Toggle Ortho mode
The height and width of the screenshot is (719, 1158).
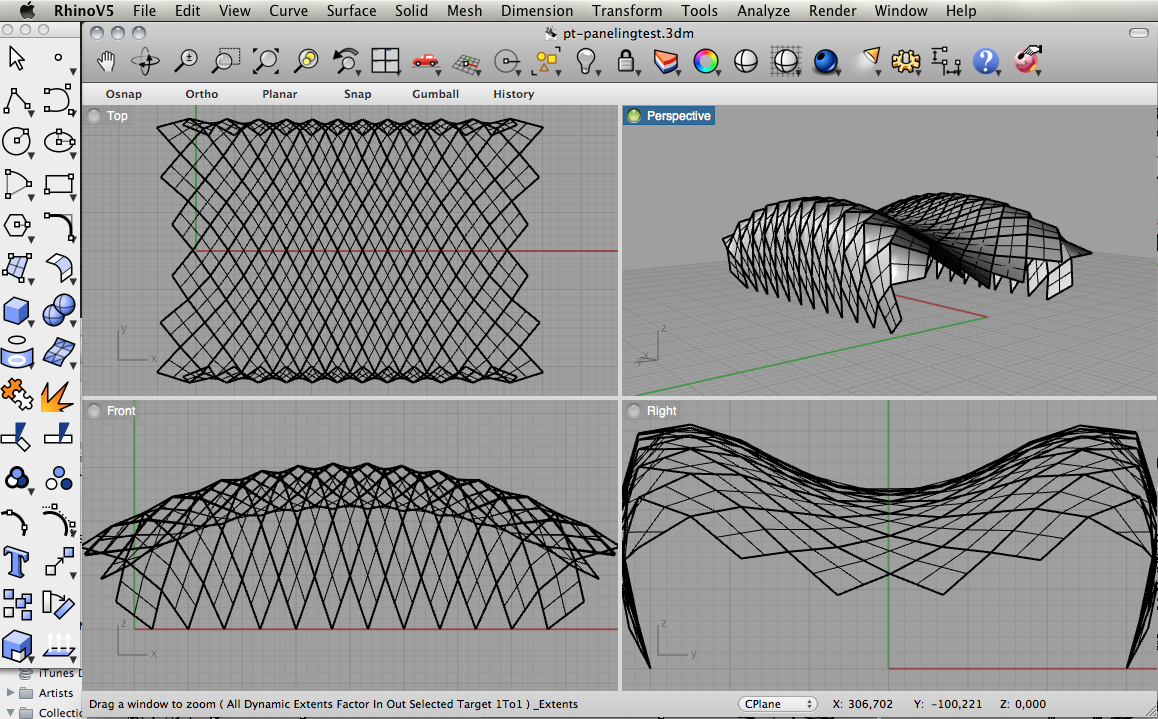201,94
